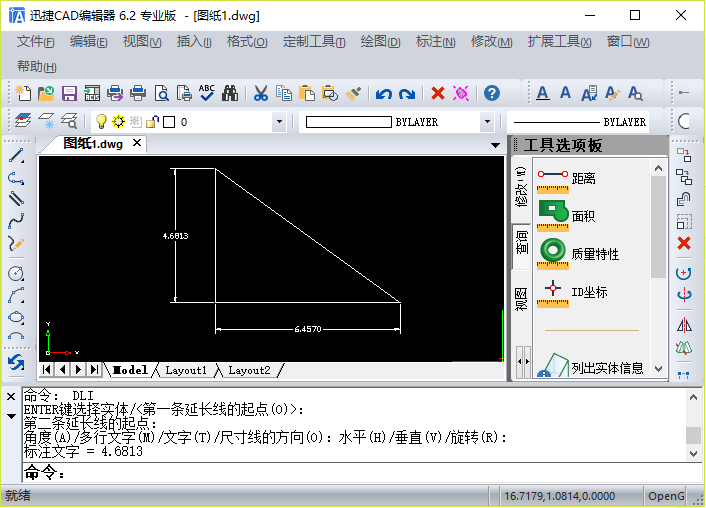Delete using the red X toolbar icon
Viewport: 706px width, 508px height.
pyautogui.click(x=438, y=93)
